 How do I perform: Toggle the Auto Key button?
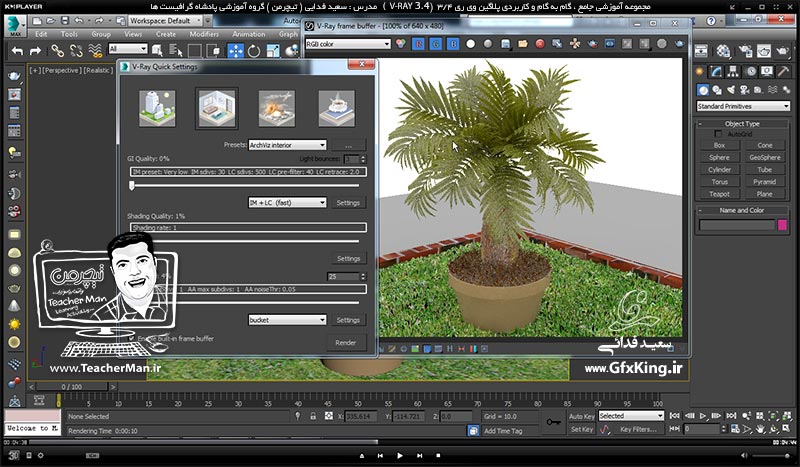[x=581, y=416]
